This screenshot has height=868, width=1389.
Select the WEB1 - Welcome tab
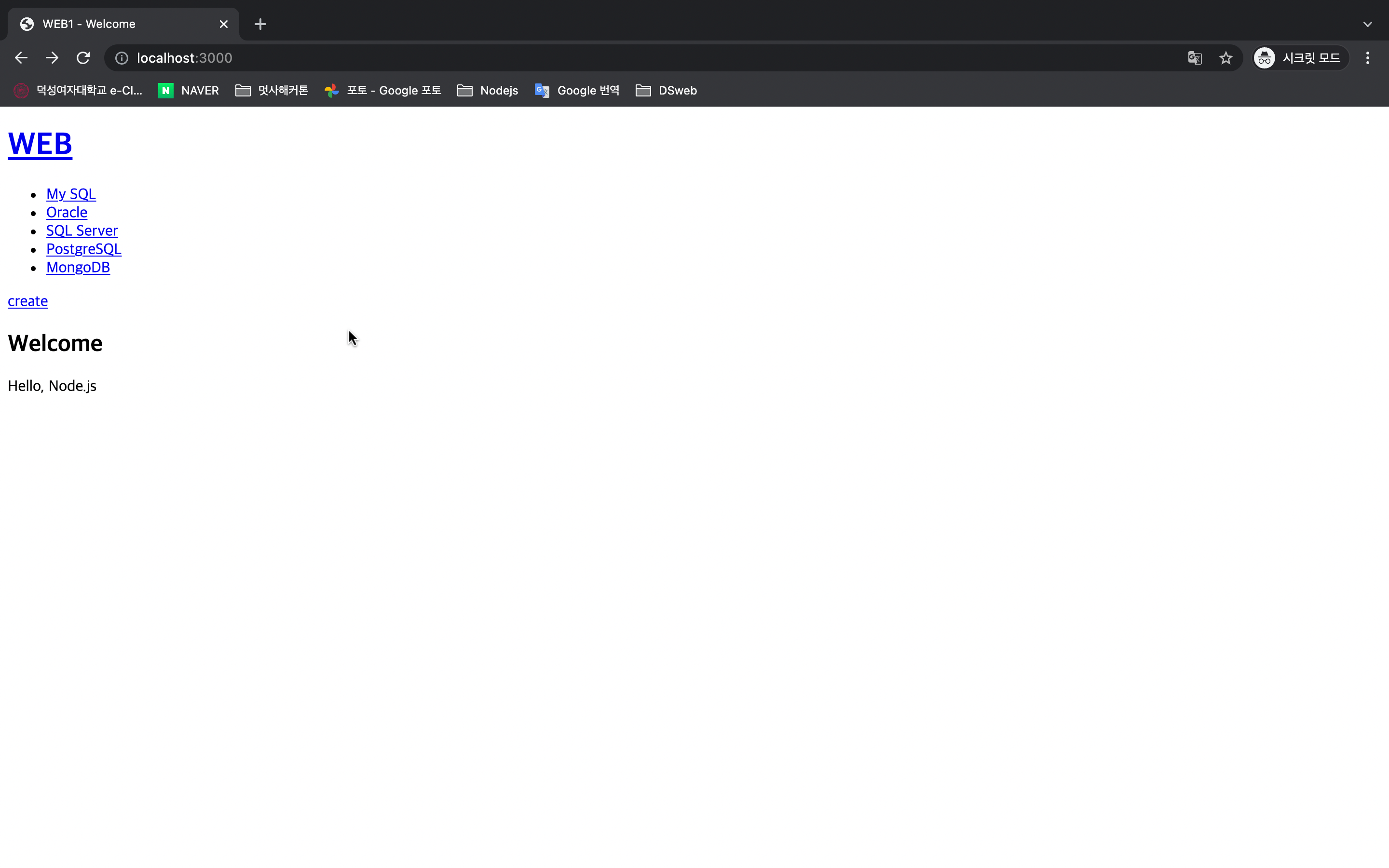click(x=115, y=24)
